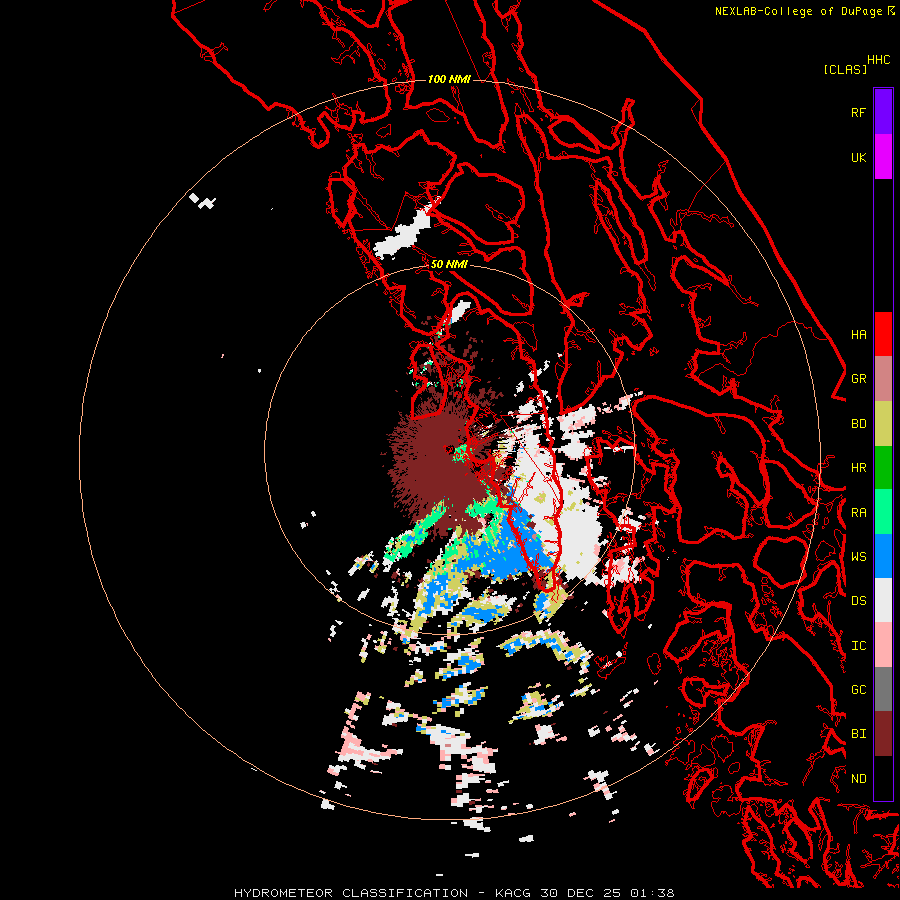The image size is (900, 900).
Task: Click the 'BD' legend label
Action: click(859, 424)
